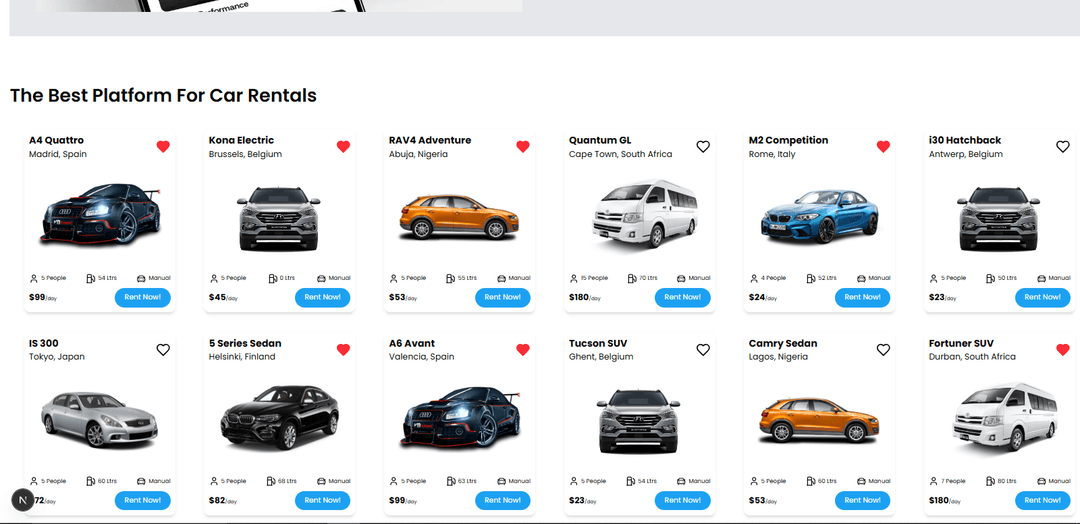Click the '15 People' capacity on Quantum GL

tap(594, 278)
